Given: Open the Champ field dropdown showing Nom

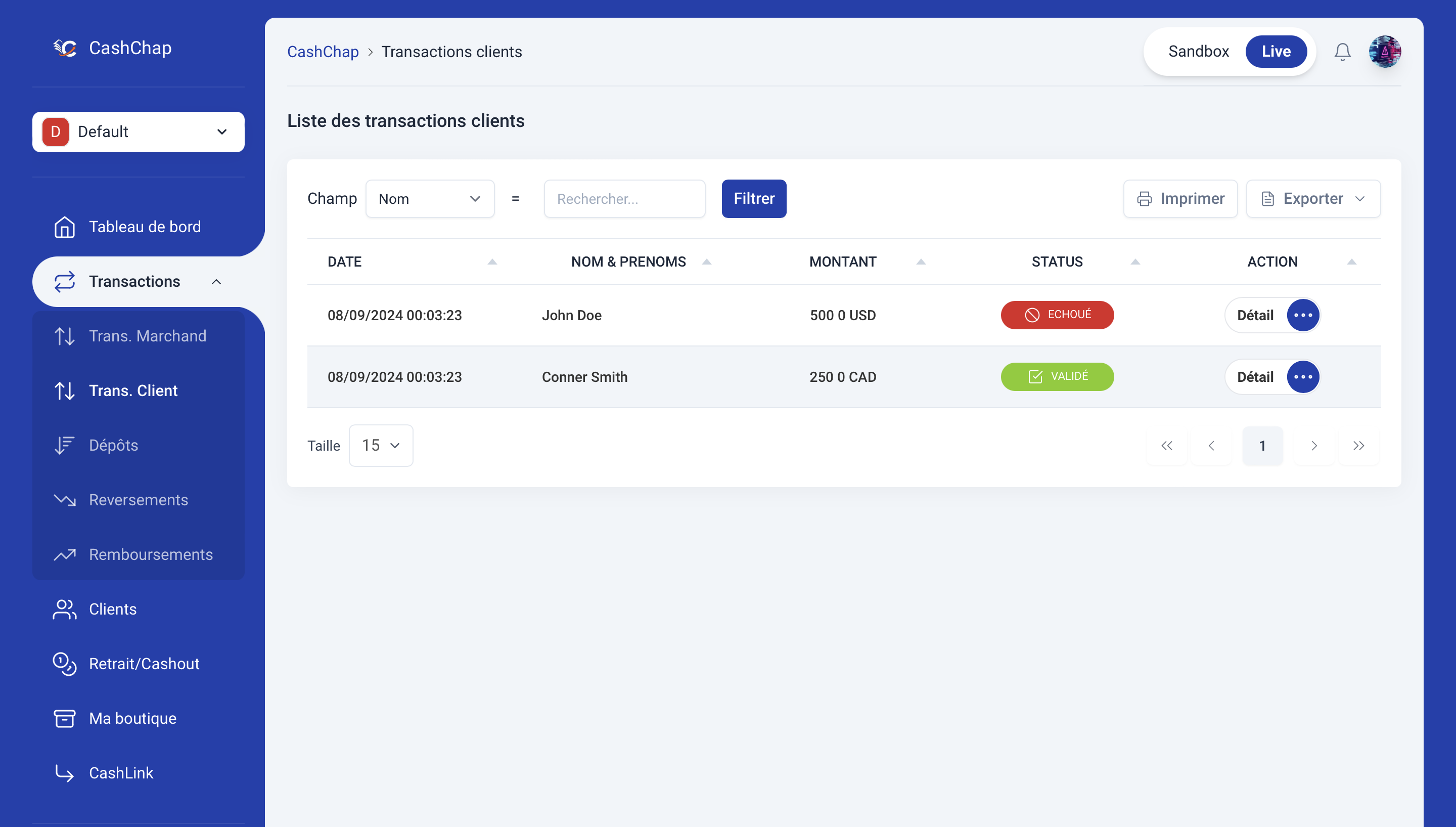Looking at the screenshot, I should click(x=430, y=198).
